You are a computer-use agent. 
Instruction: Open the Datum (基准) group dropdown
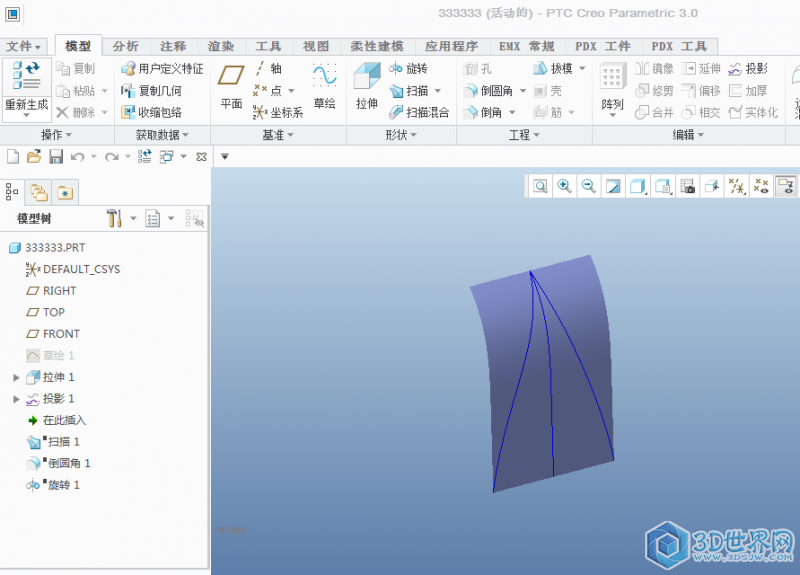pos(278,135)
